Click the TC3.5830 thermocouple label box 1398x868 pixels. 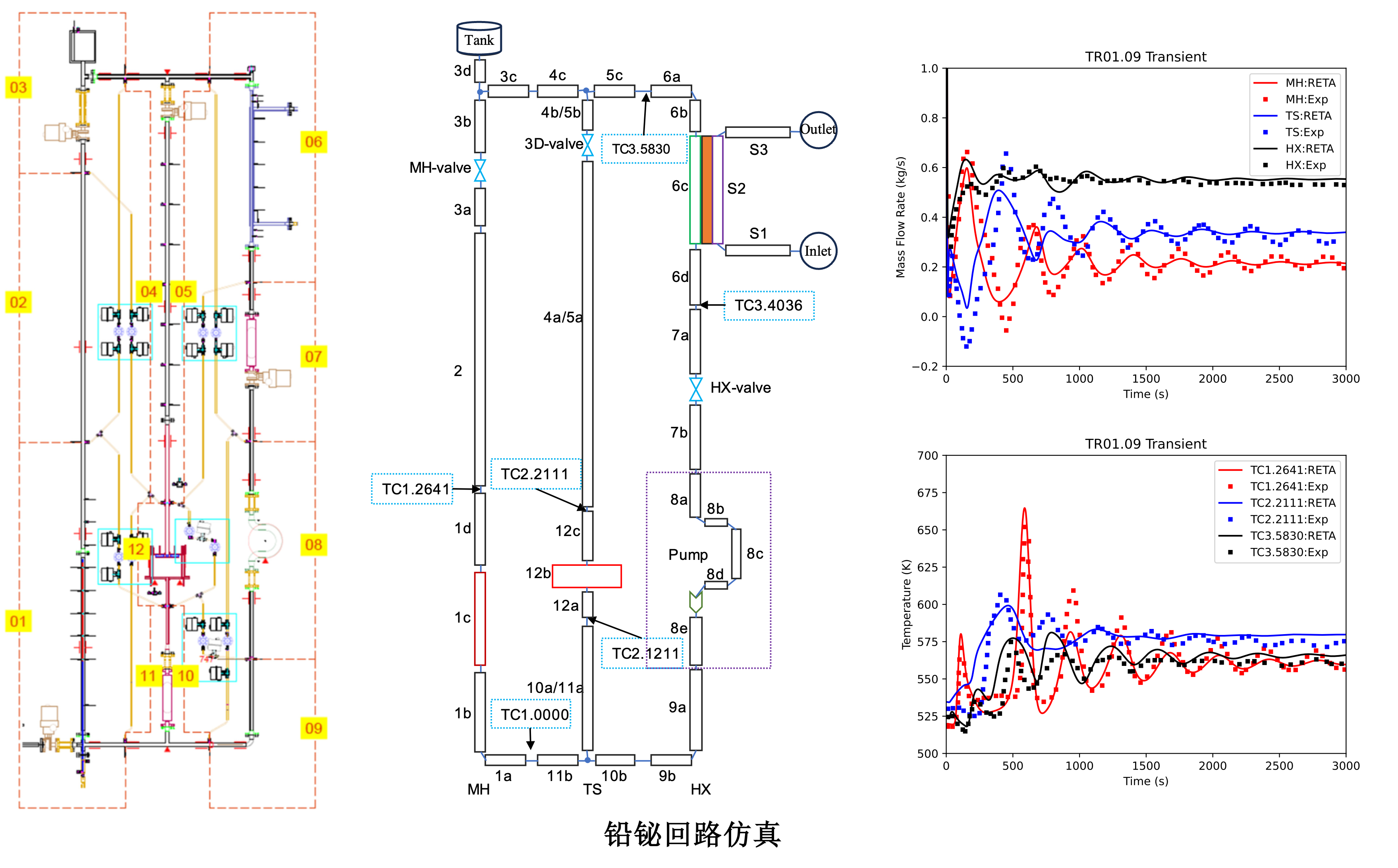click(x=644, y=149)
